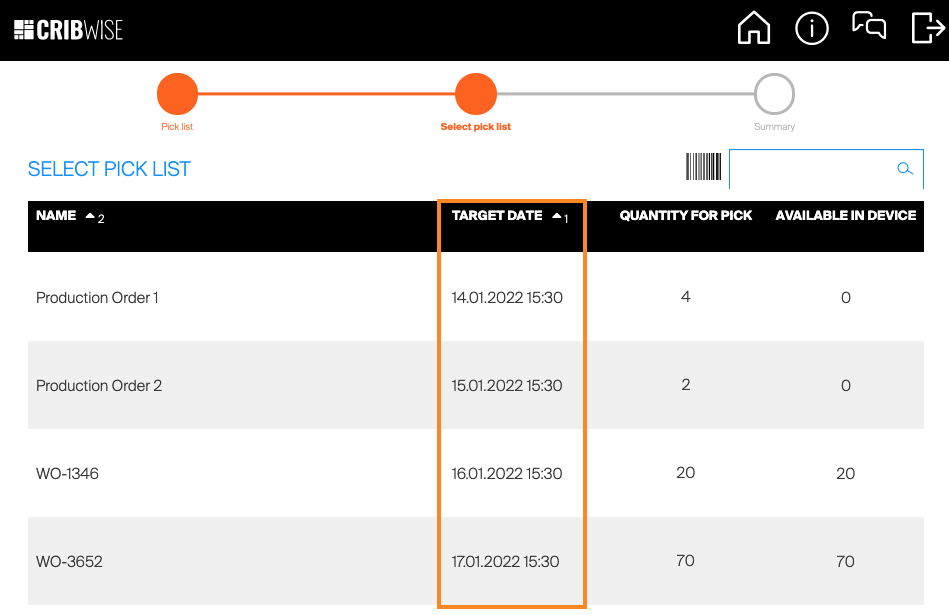Open the information icon
Viewport: 949px width, 615px height.
(811, 29)
